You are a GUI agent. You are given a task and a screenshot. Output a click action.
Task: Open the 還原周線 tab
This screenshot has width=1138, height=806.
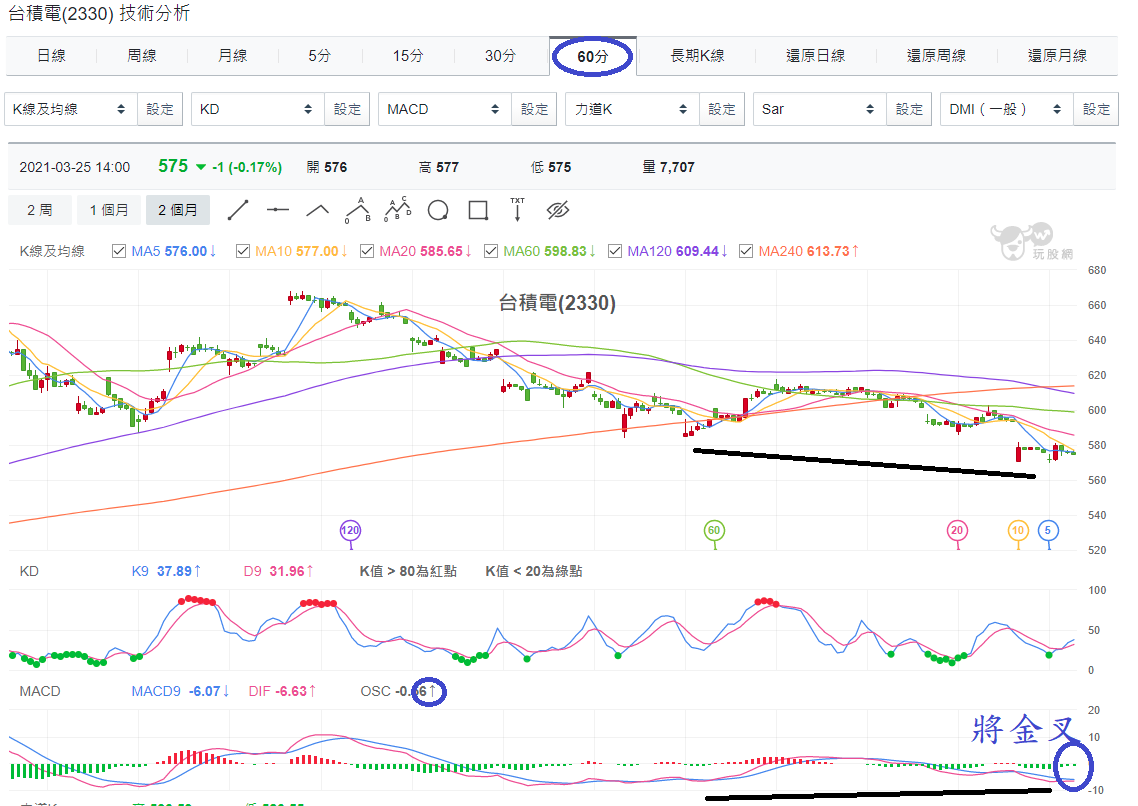(936, 56)
